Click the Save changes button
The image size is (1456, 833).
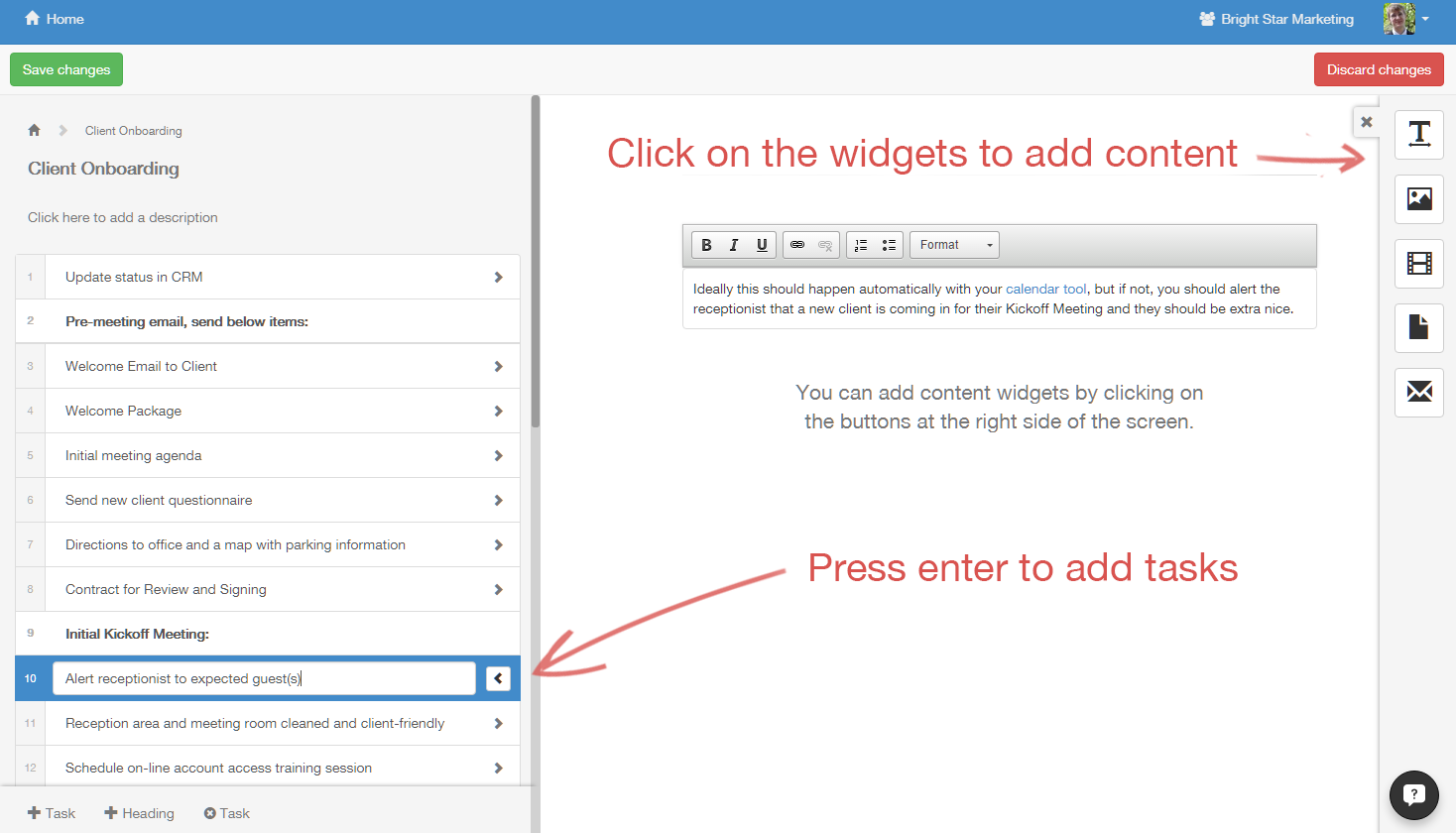click(x=66, y=69)
